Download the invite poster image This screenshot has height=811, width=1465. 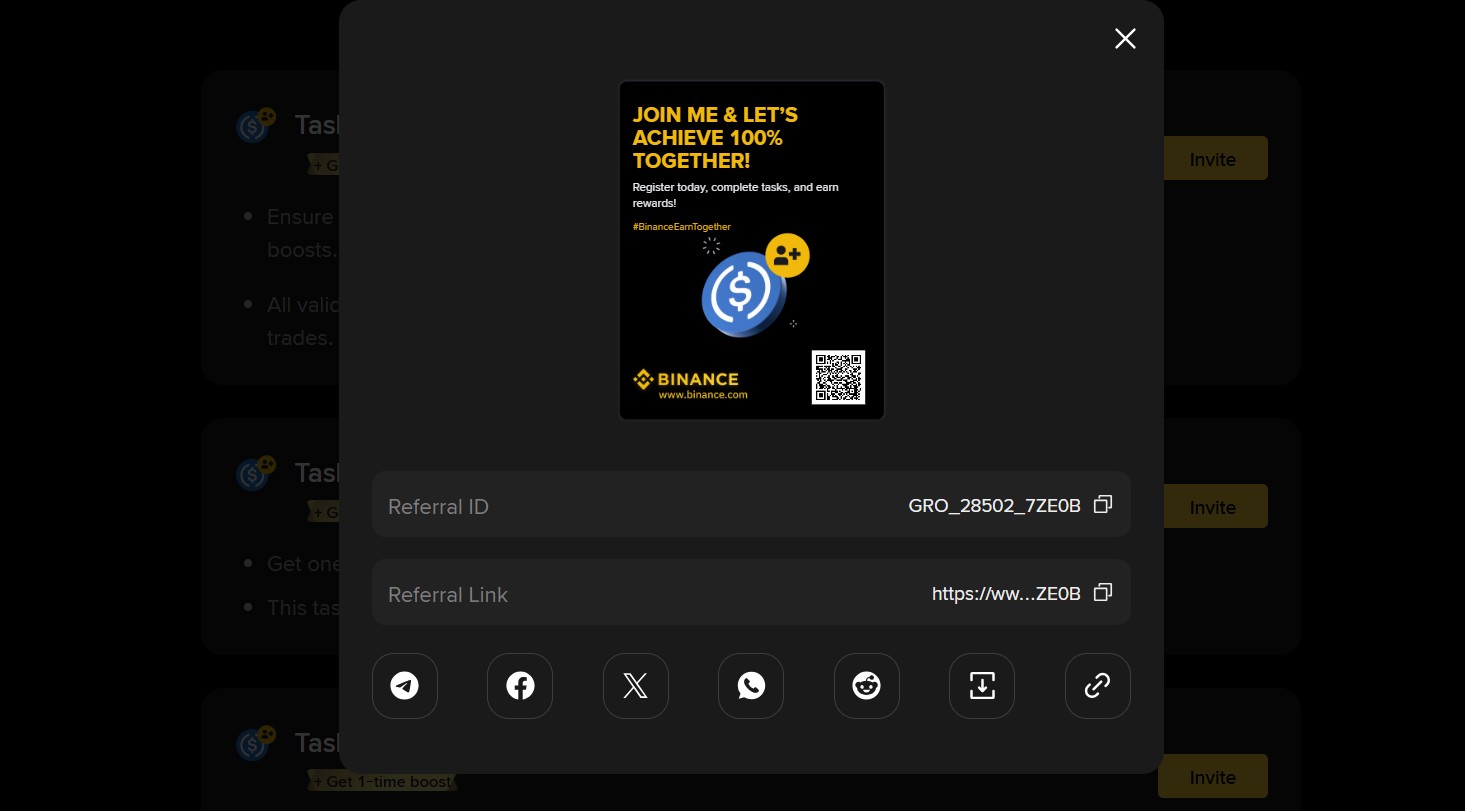[x=982, y=686]
